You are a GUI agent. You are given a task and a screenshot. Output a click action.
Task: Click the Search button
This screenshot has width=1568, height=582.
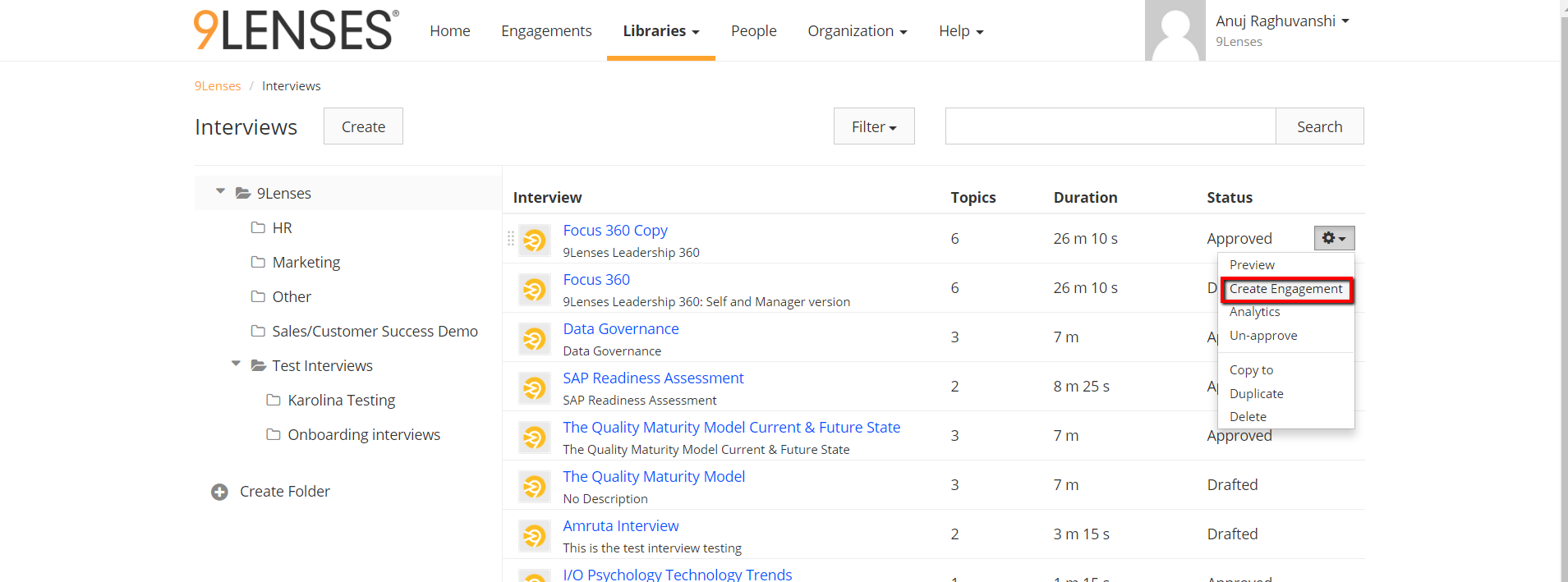1319,126
